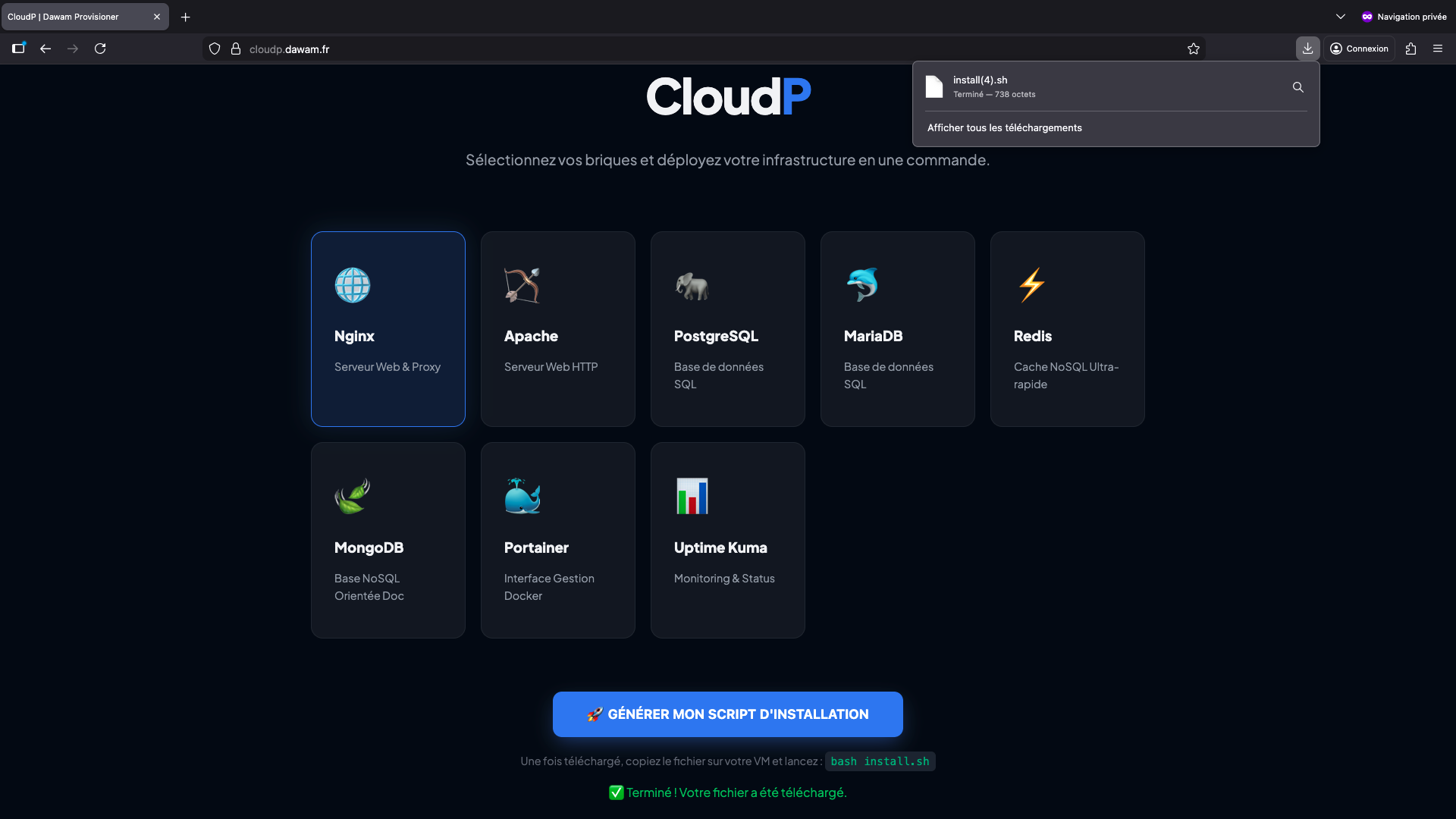Click the MariaDB dolphin icon
The image size is (1456, 819).
[x=861, y=285]
